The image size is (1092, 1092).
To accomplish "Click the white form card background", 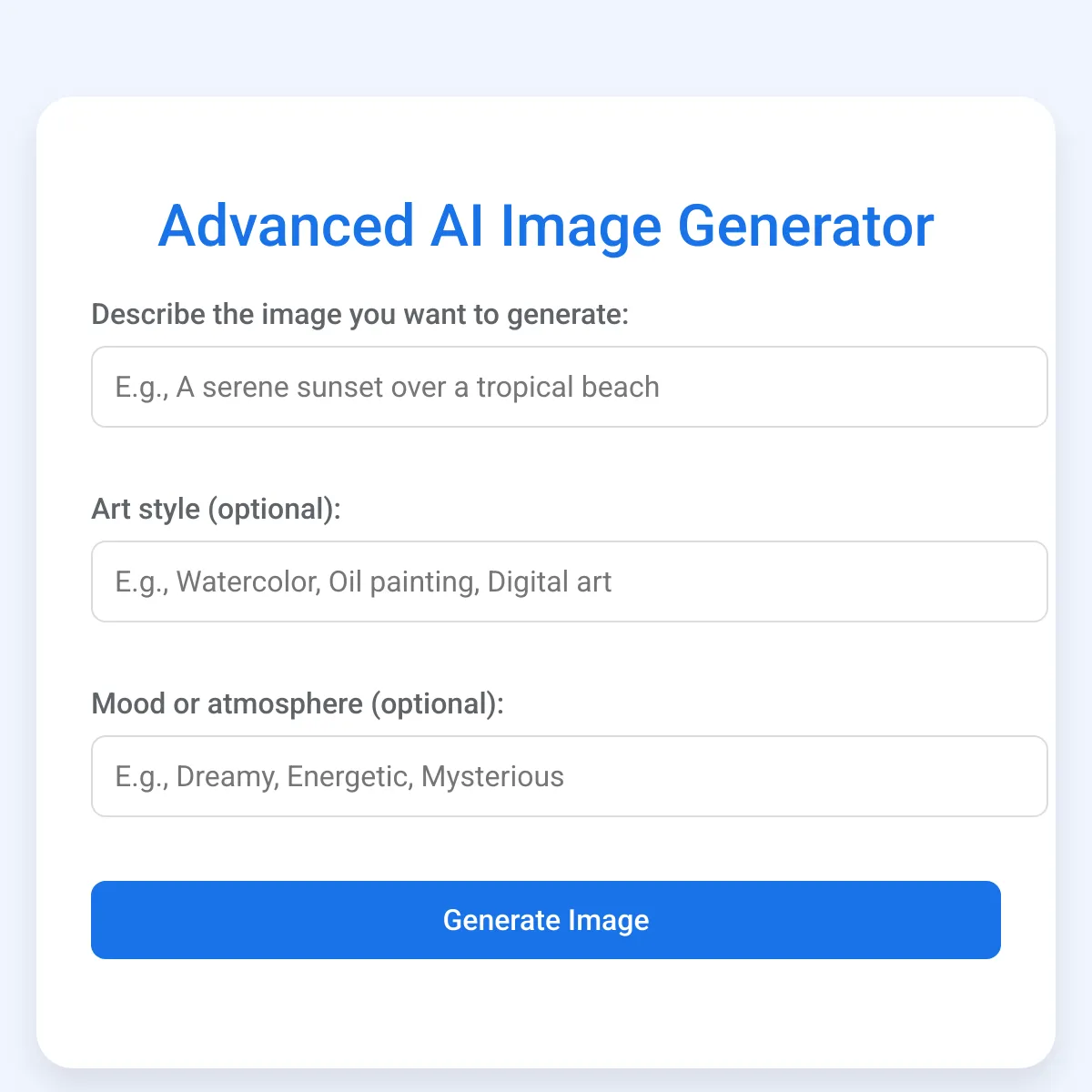I will pos(546,1019).
